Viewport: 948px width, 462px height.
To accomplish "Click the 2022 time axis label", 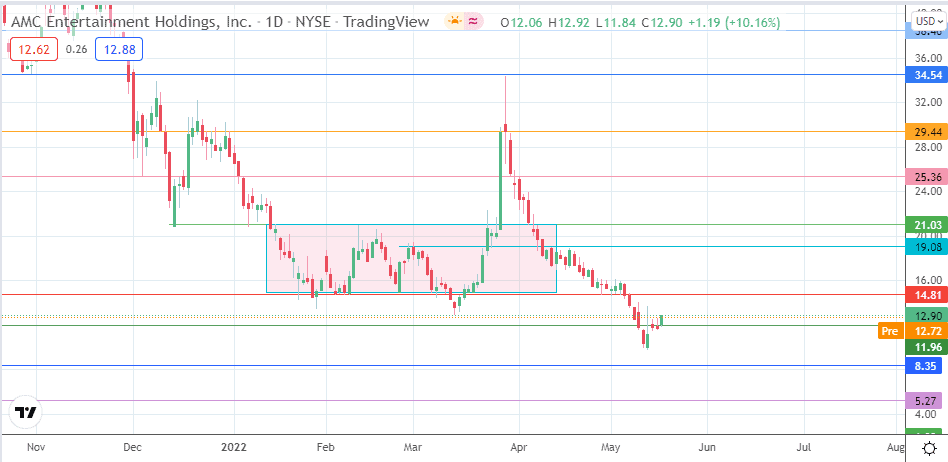I will (x=233, y=447).
